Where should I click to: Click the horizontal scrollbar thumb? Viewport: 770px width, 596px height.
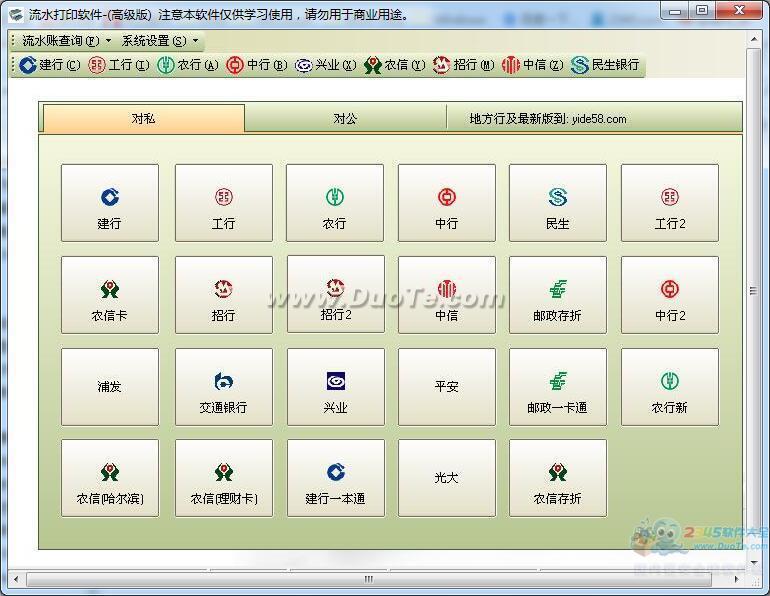369,579
